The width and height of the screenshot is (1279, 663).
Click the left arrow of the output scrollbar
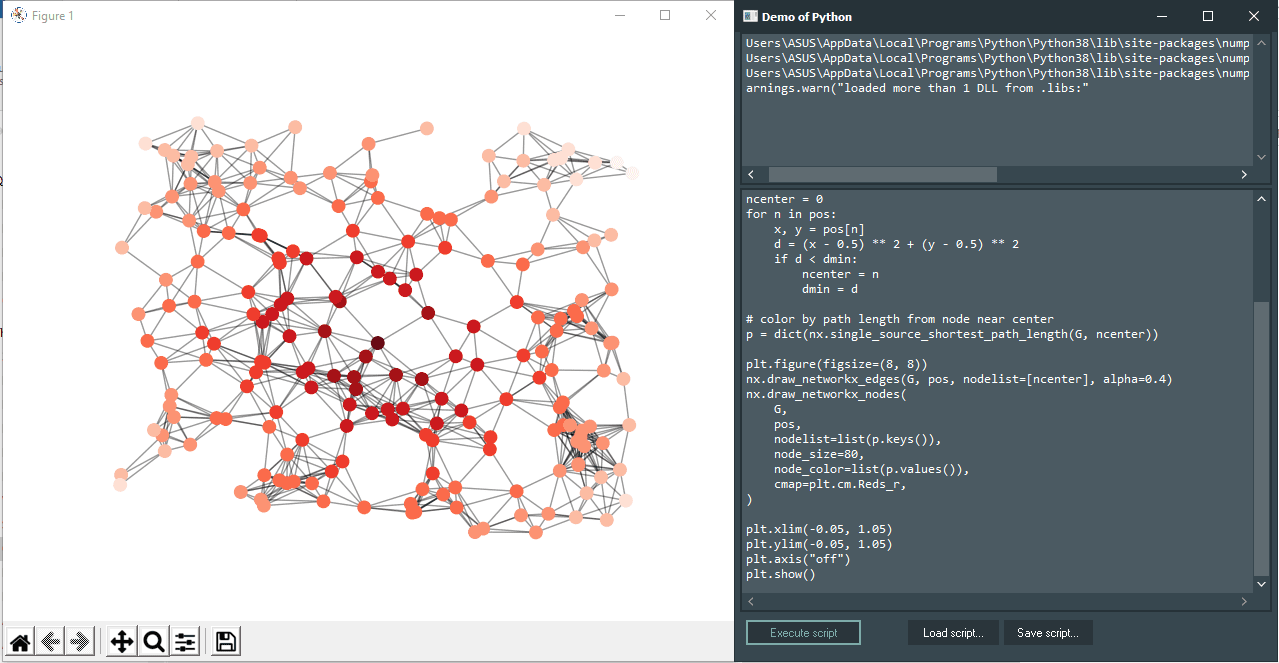tap(752, 174)
